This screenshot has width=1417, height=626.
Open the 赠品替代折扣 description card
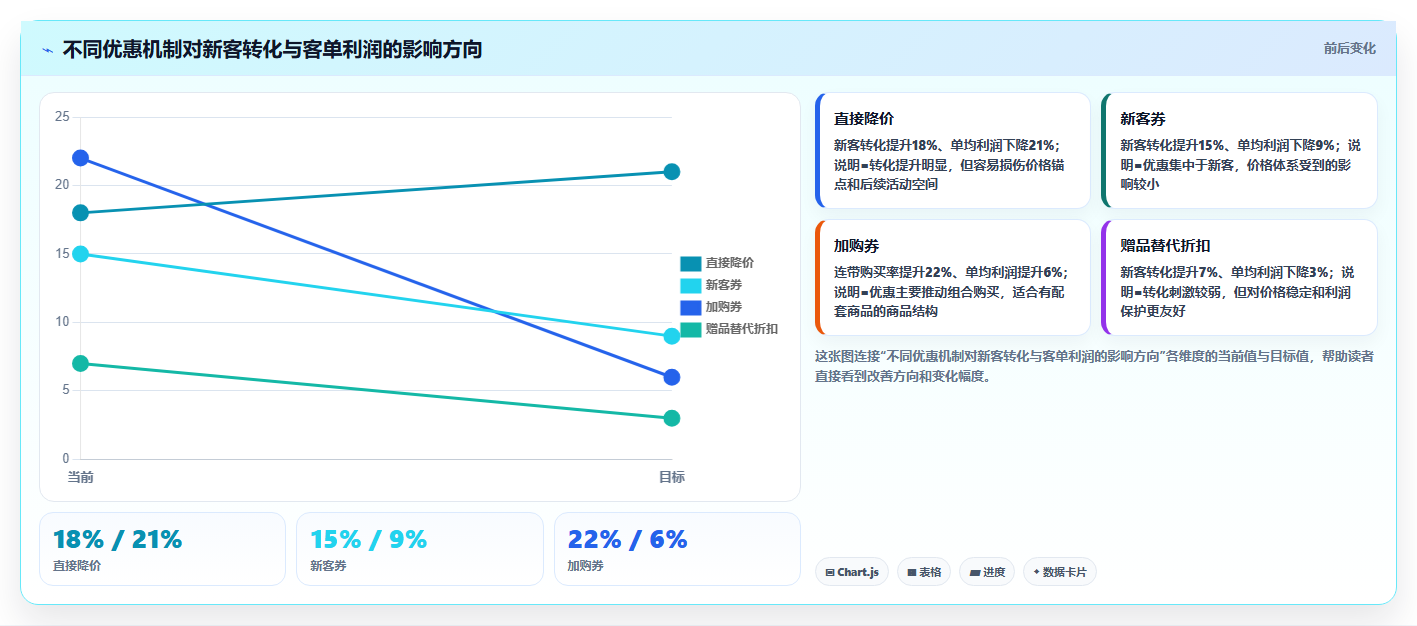(1239, 277)
